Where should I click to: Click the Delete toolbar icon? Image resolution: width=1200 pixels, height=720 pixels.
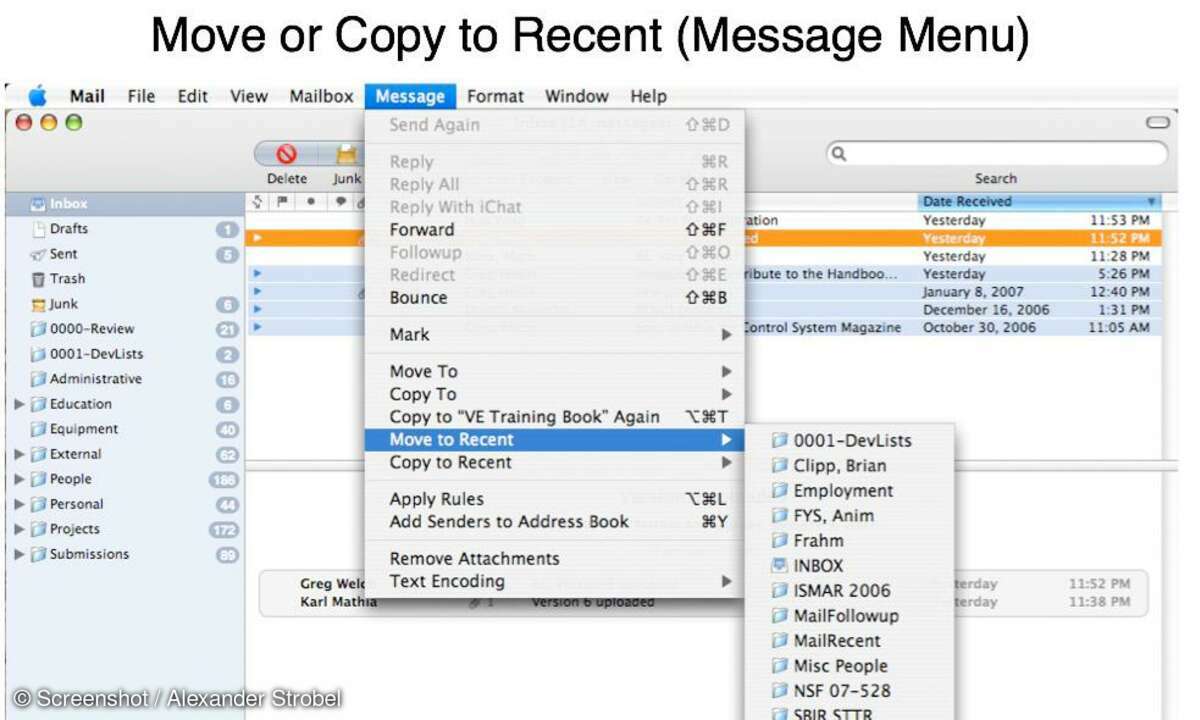pos(287,154)
